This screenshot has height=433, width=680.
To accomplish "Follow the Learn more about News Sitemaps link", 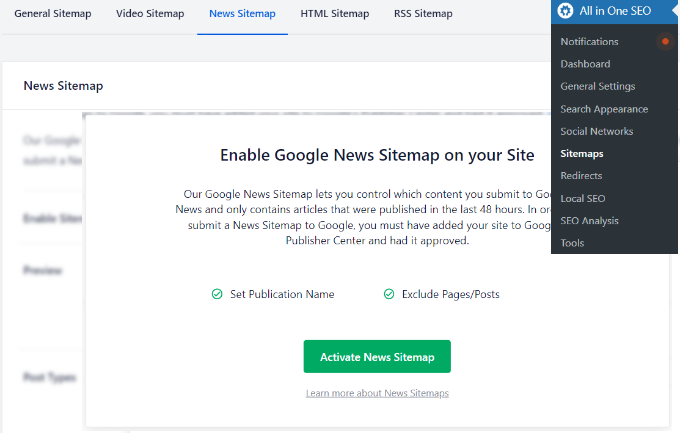I will coord(377,393).
